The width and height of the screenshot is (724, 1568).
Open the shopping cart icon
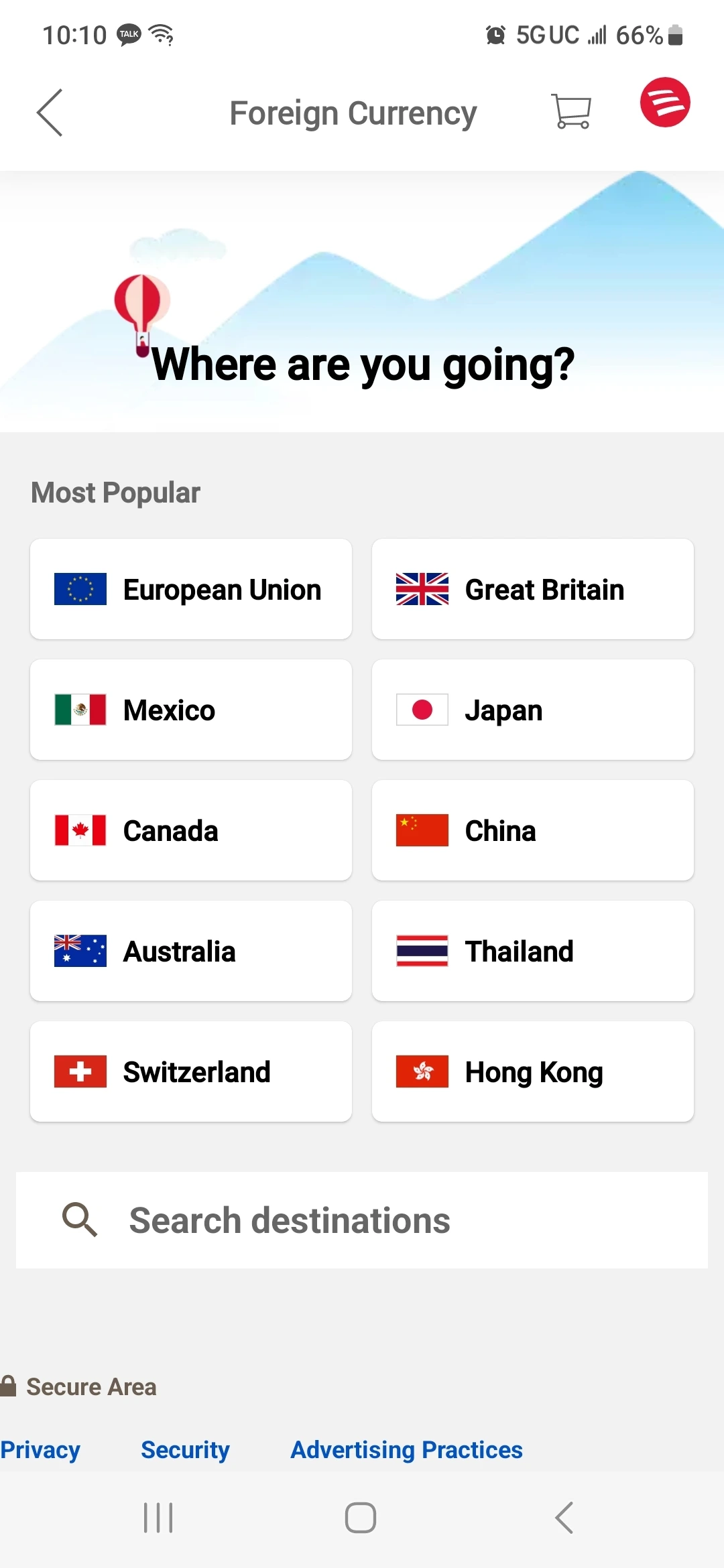click(x=571, y=111)
